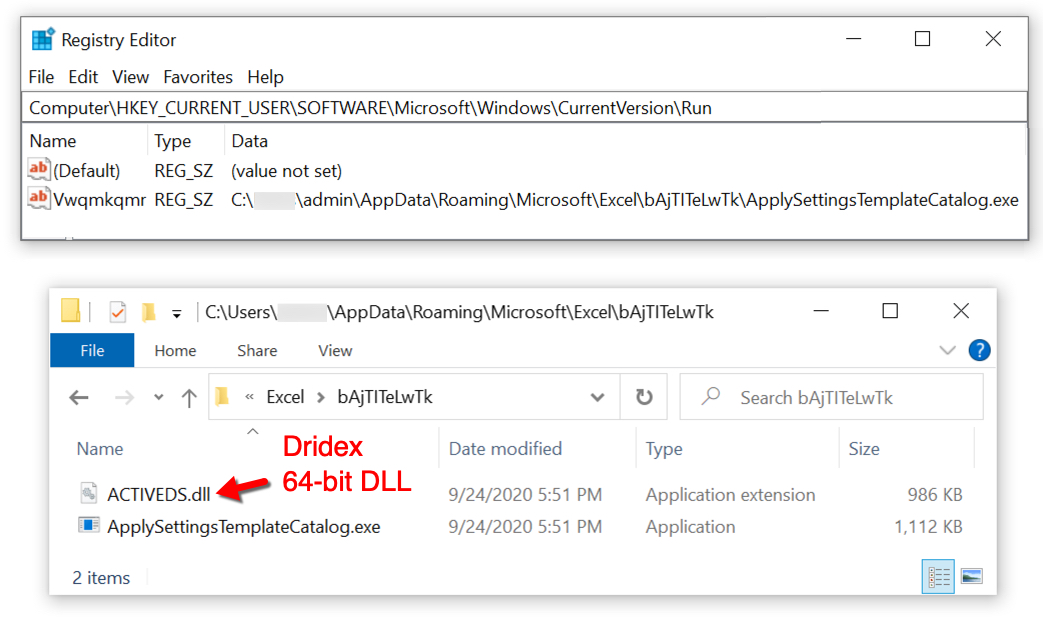The image size is (1043, 620).
Task: Go up one folder level
Action: tap(189, 398)
